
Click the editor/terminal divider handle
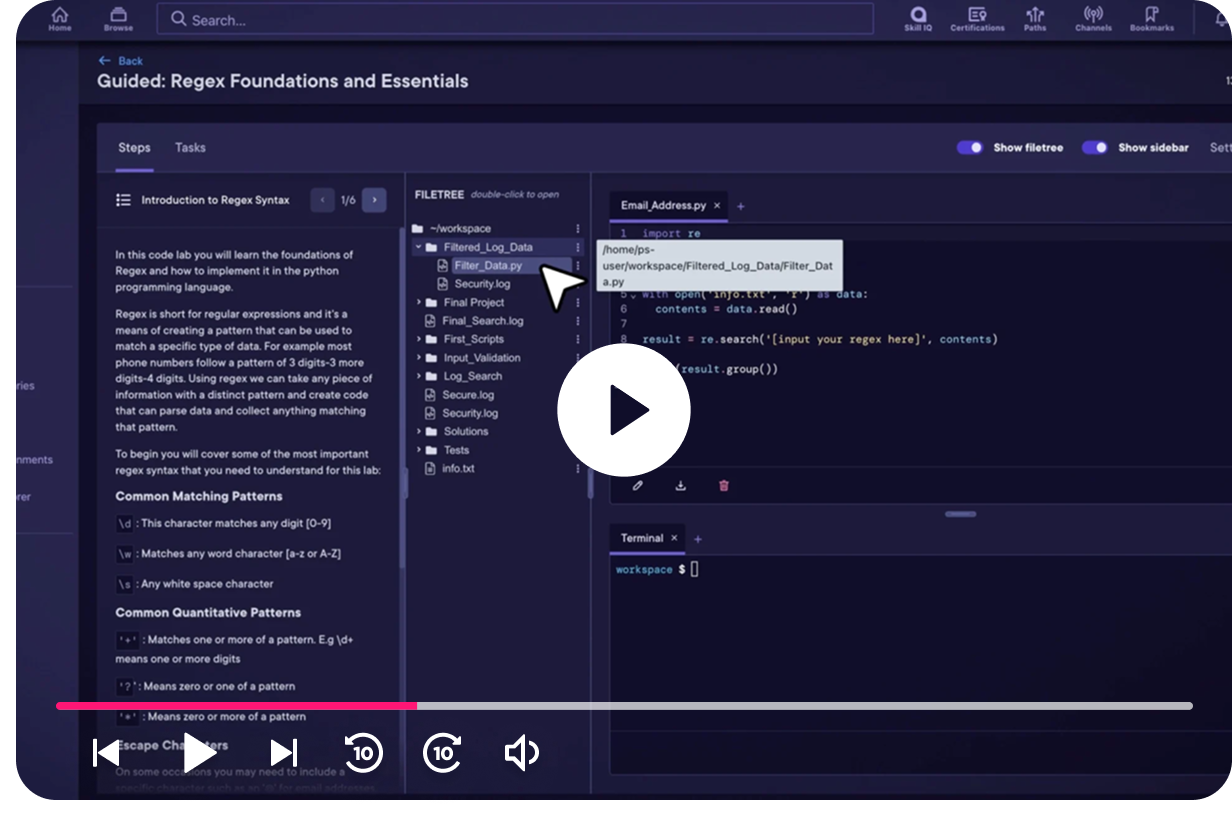click(x=960, y=514)
